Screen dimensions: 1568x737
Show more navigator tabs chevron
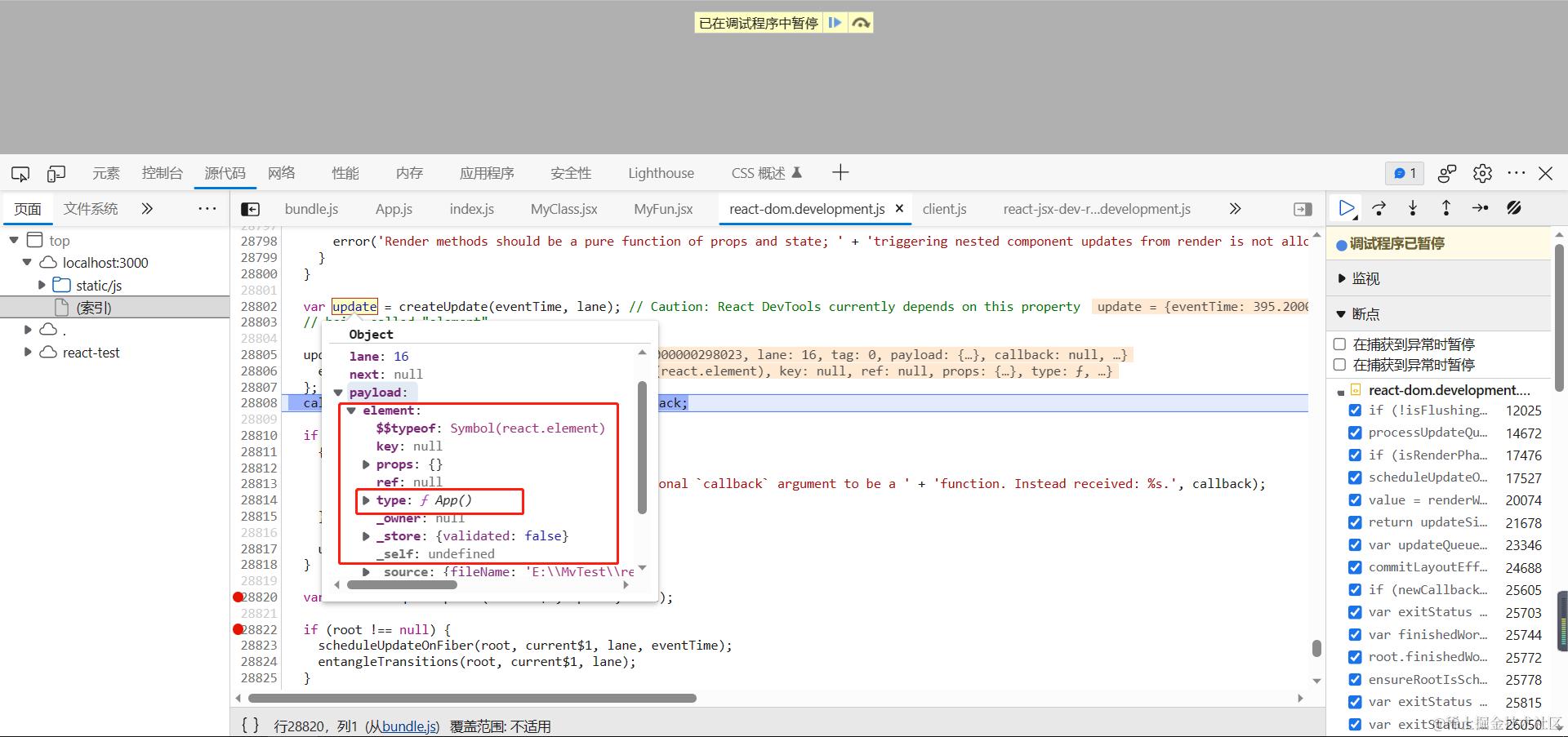click(x=147, y=209)
